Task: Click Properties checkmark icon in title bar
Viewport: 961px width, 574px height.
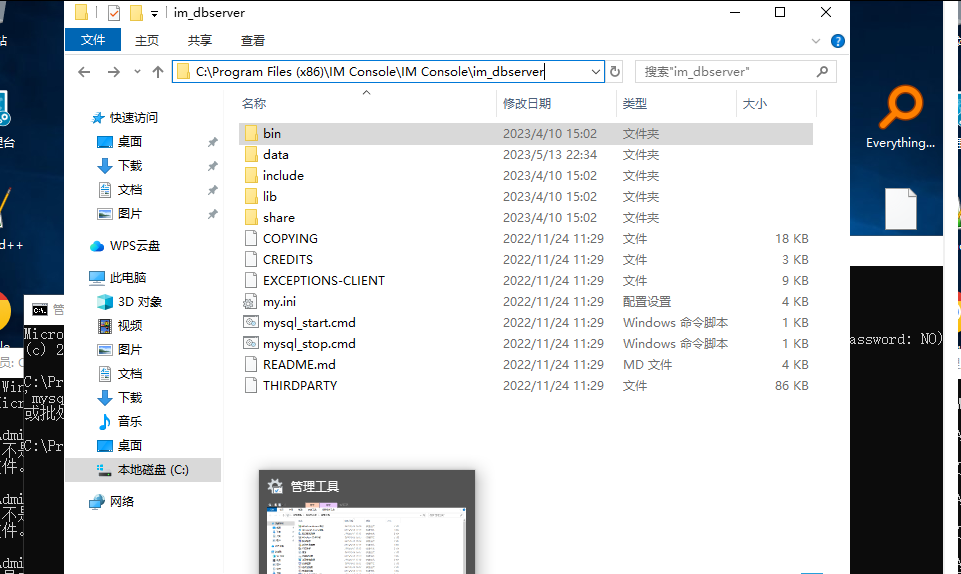Action: tap(113, 13)
